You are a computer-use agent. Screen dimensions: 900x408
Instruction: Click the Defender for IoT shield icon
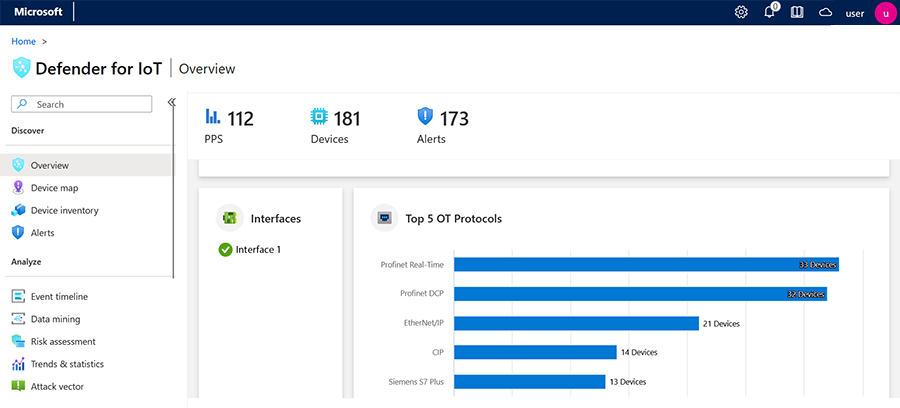[x=21, y=68]
